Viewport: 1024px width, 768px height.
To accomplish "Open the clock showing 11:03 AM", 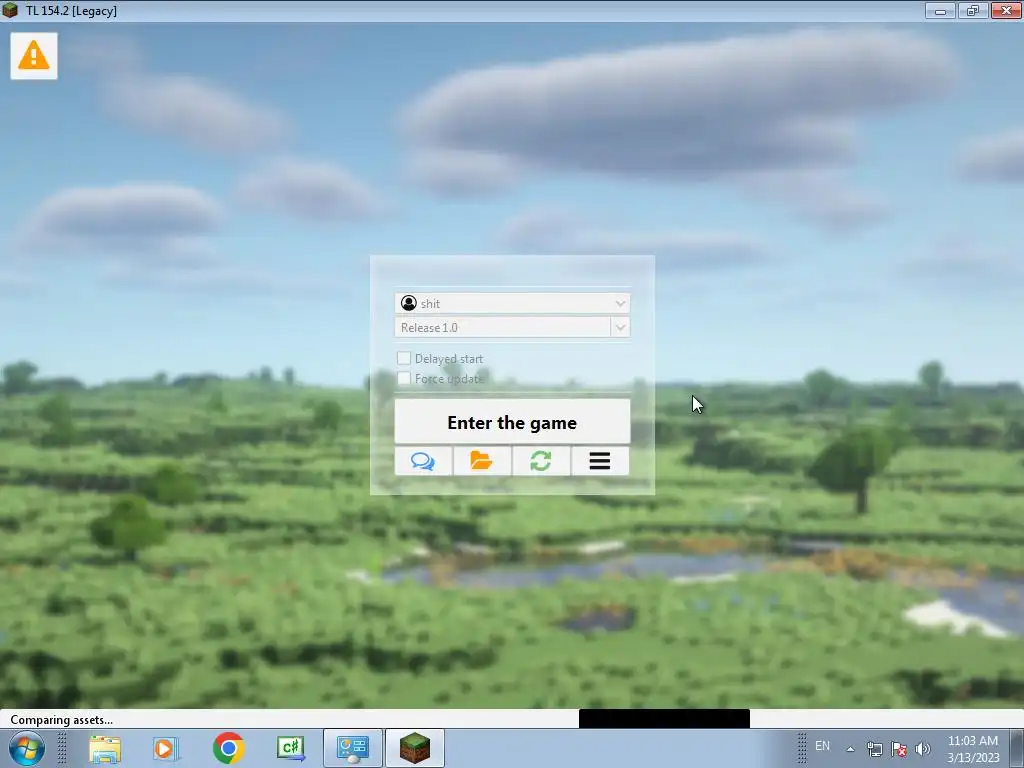I will [x=972, y=748].
